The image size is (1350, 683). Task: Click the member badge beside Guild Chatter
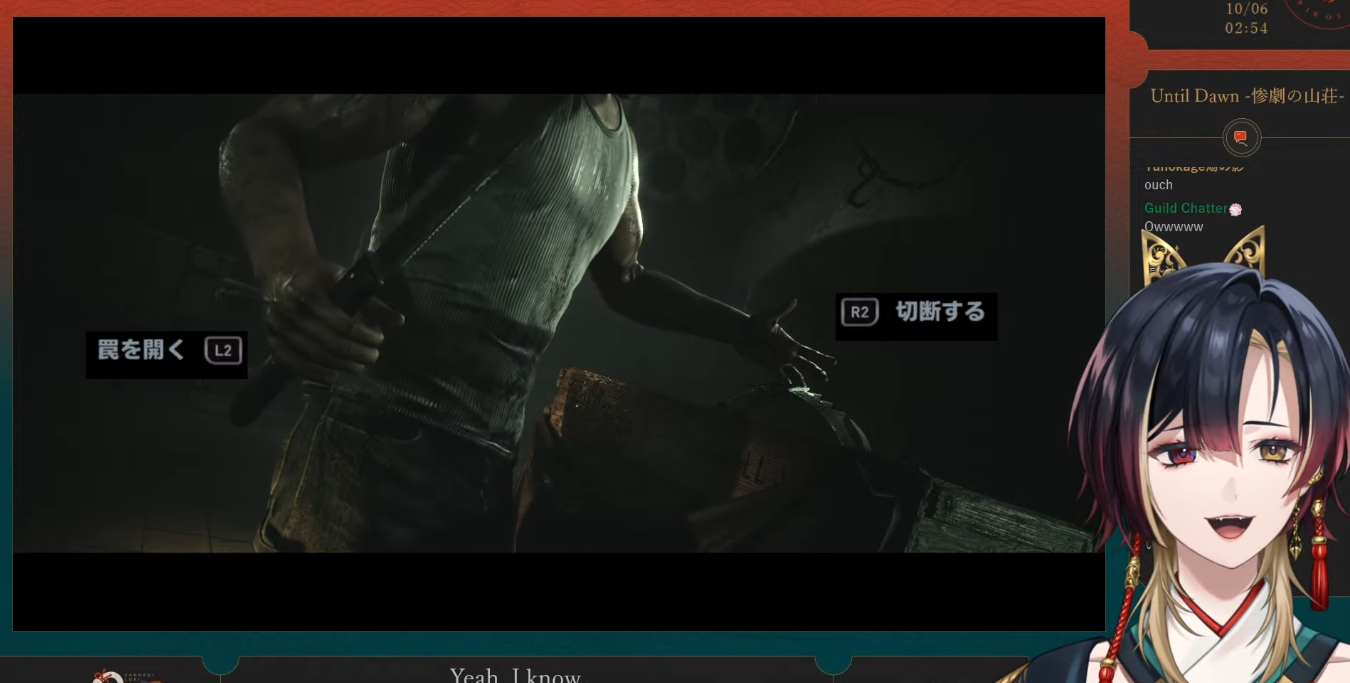pos(1235,209)
